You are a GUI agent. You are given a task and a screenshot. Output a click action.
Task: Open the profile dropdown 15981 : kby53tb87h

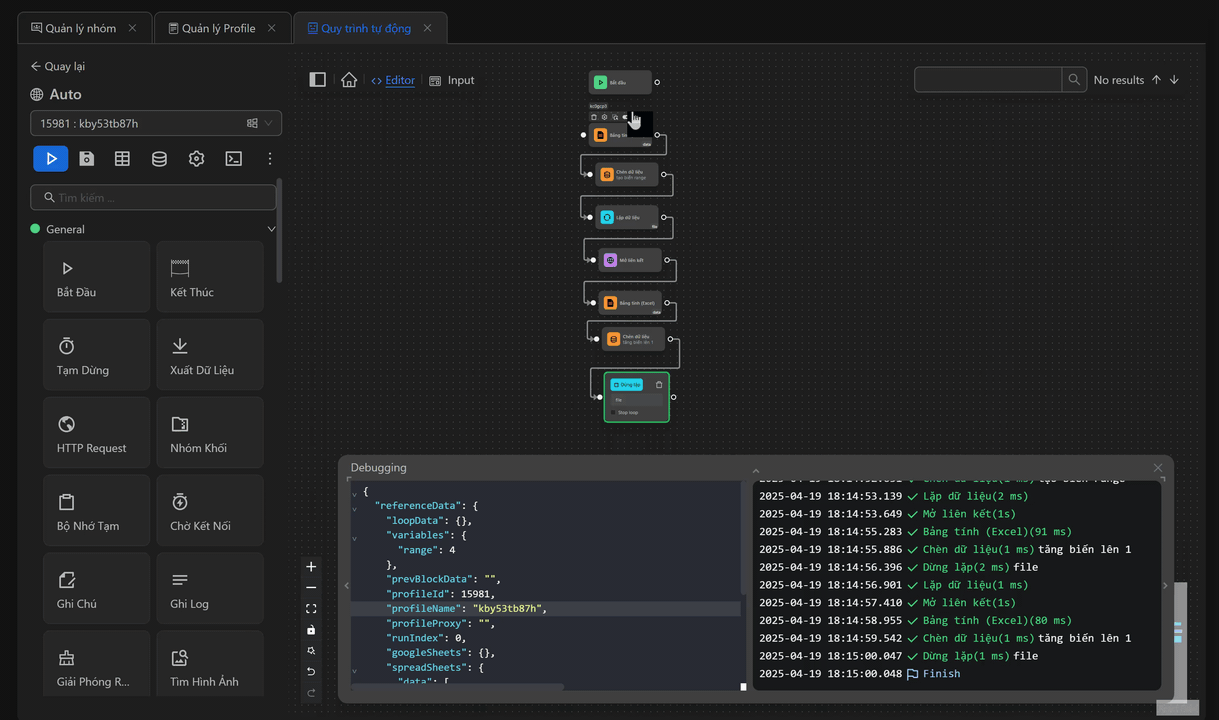click(155, 123)
